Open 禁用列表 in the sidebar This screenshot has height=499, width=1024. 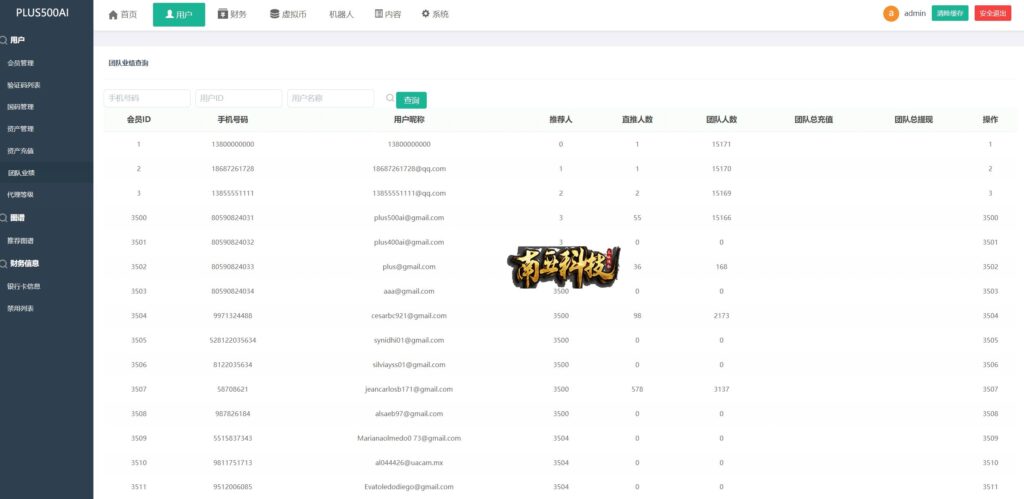click(x=20, y=308)
